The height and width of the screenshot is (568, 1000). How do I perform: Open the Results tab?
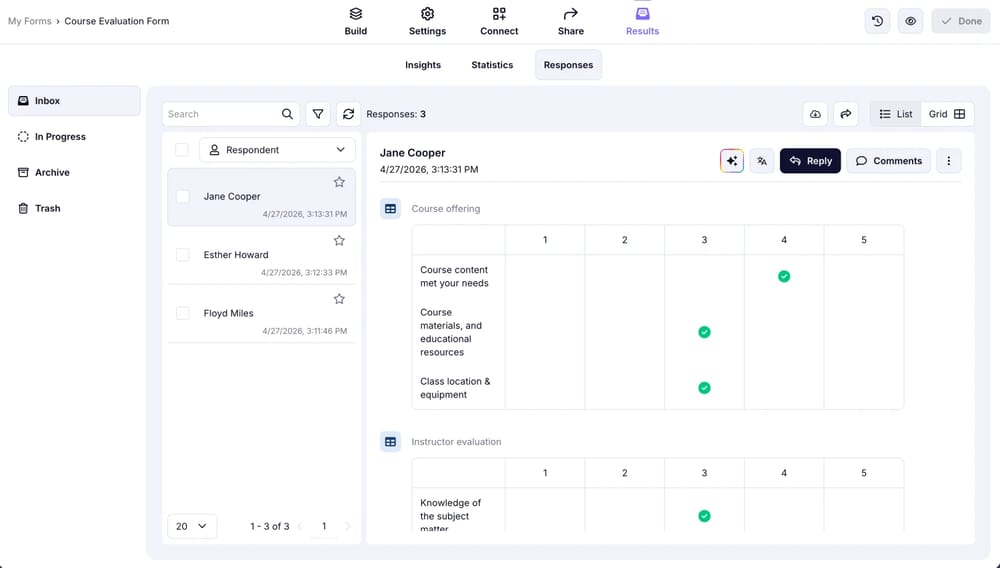(642, 22)
